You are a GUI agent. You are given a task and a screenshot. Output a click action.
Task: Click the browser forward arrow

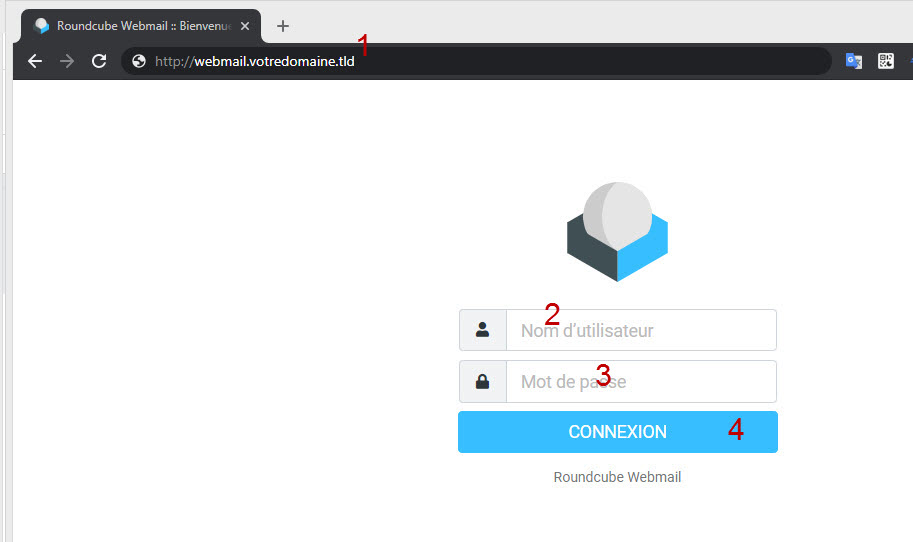coord(67,61)
